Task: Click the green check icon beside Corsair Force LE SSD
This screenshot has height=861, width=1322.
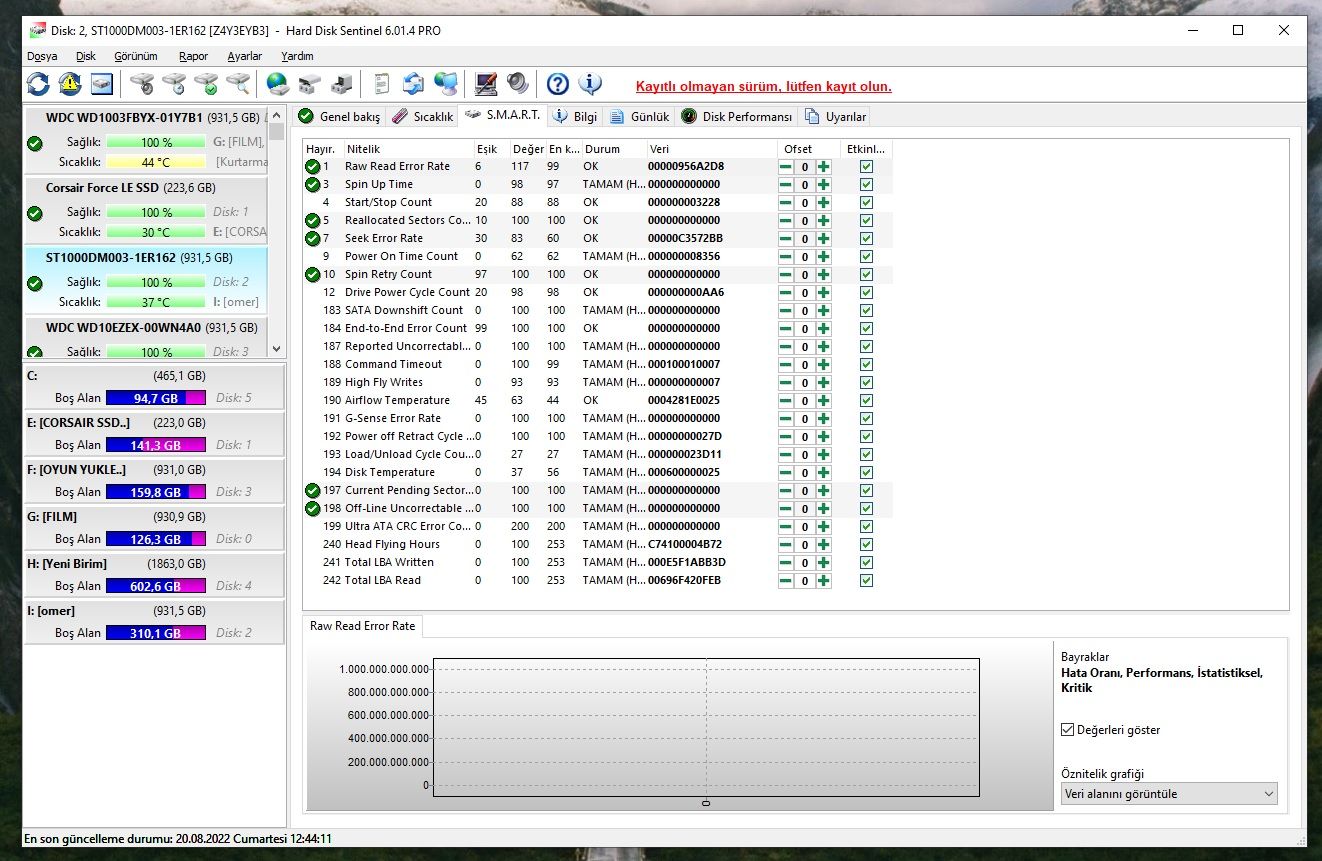Action: [x=35, y=213]
